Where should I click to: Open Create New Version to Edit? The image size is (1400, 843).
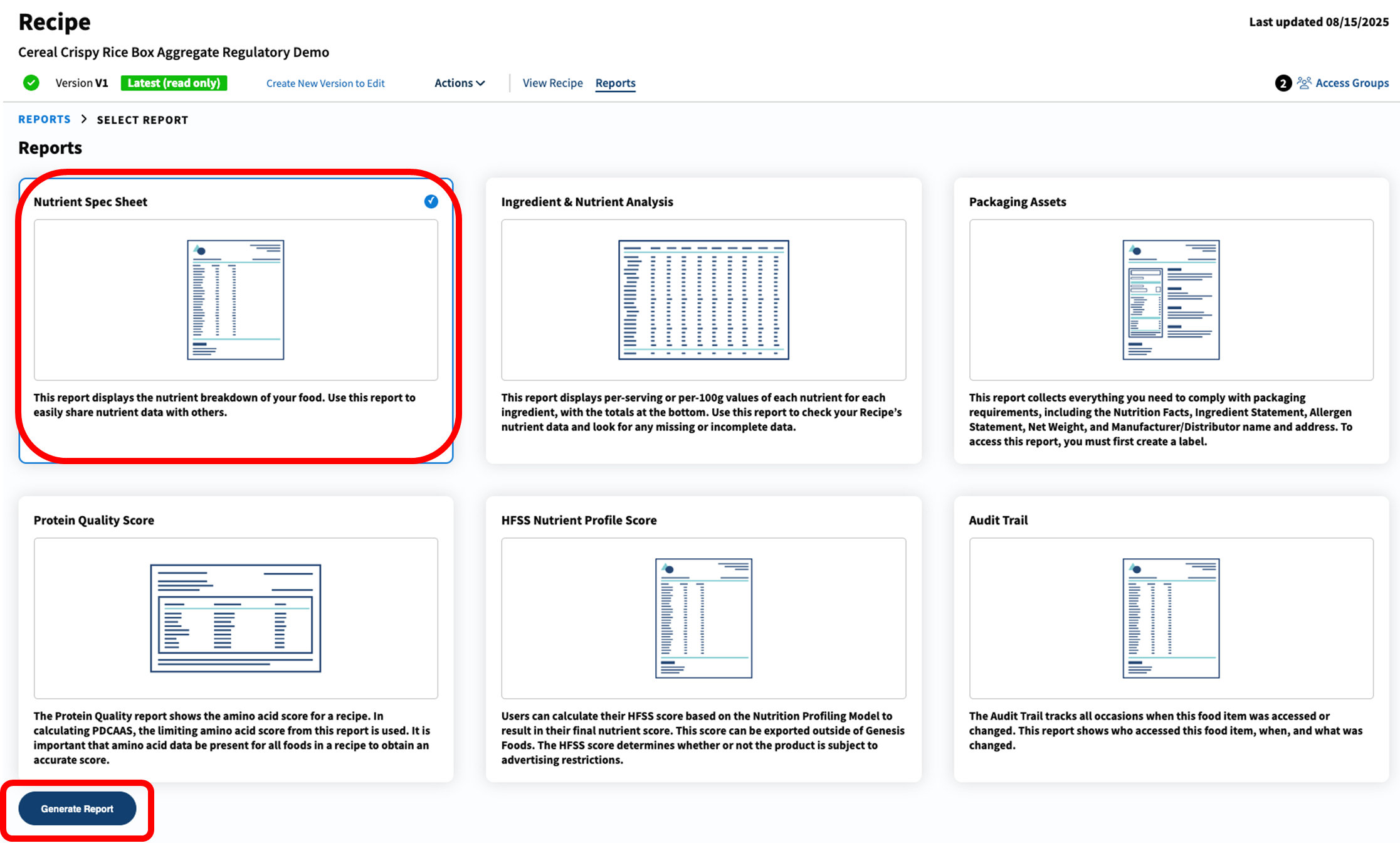[325, 83]
